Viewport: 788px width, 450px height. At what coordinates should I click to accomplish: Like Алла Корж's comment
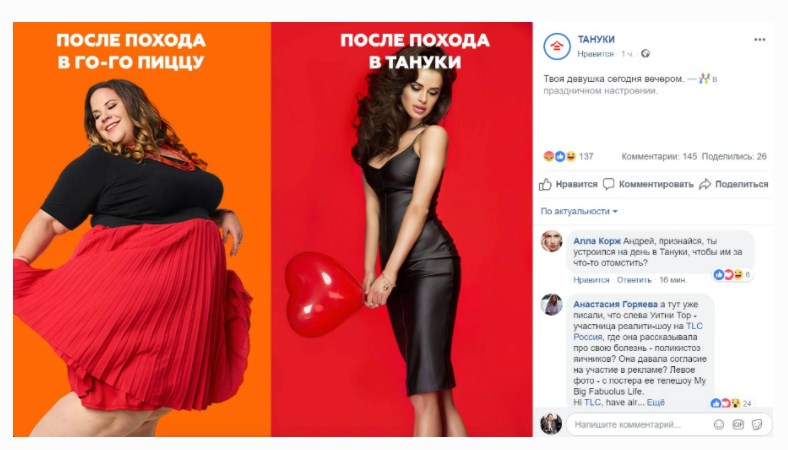(591, 280)
